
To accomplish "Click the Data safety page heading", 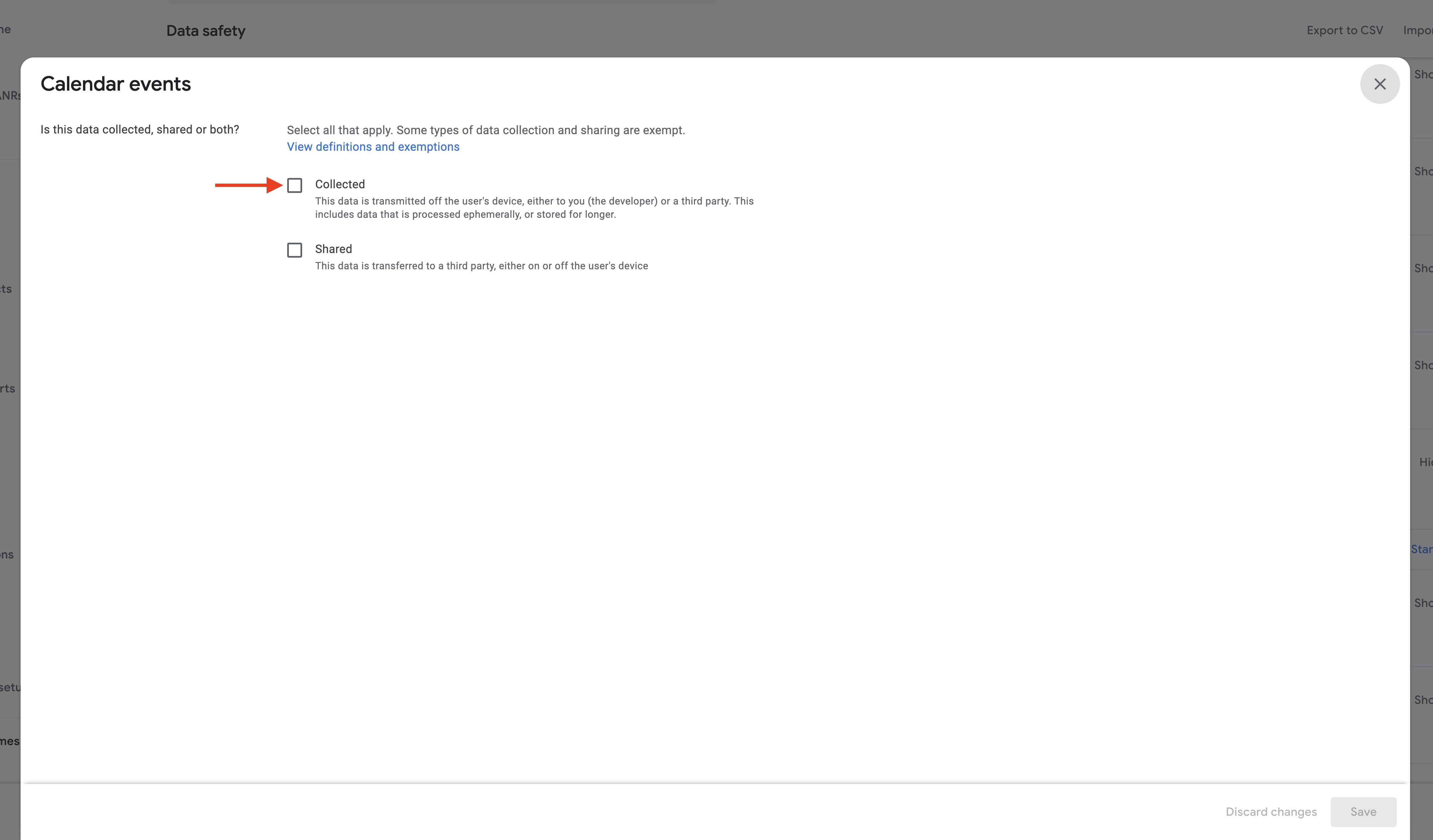I will 206,31.
